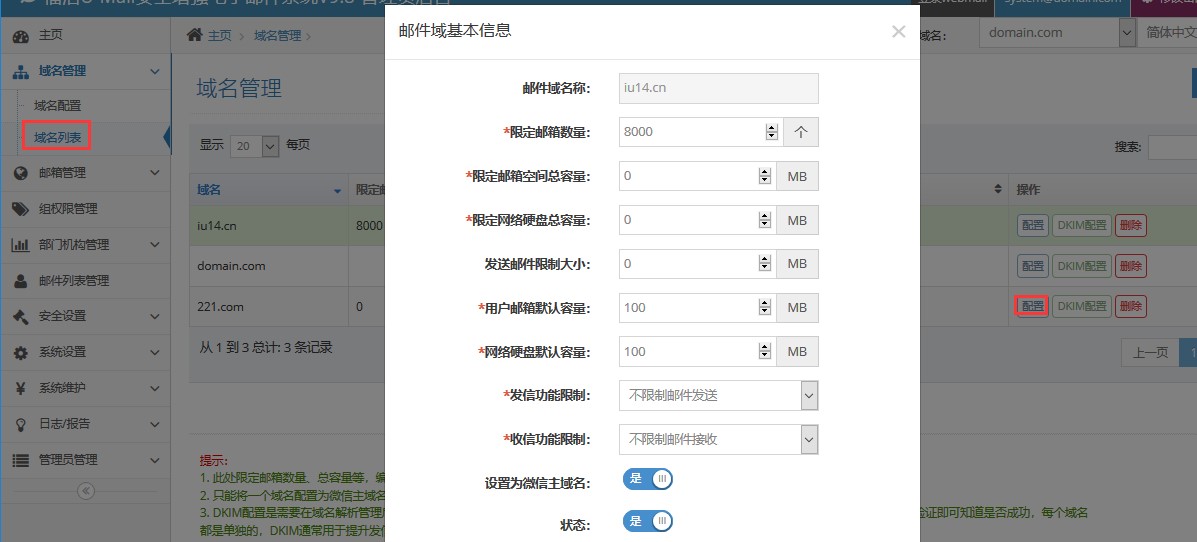Click the gear icon beside 系统设置

[21, 352]
